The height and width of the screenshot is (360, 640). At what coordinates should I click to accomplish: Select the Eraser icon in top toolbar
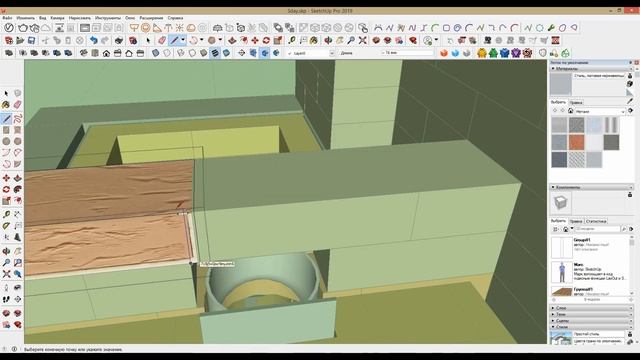pyautogui.click(x=162, y=40)
